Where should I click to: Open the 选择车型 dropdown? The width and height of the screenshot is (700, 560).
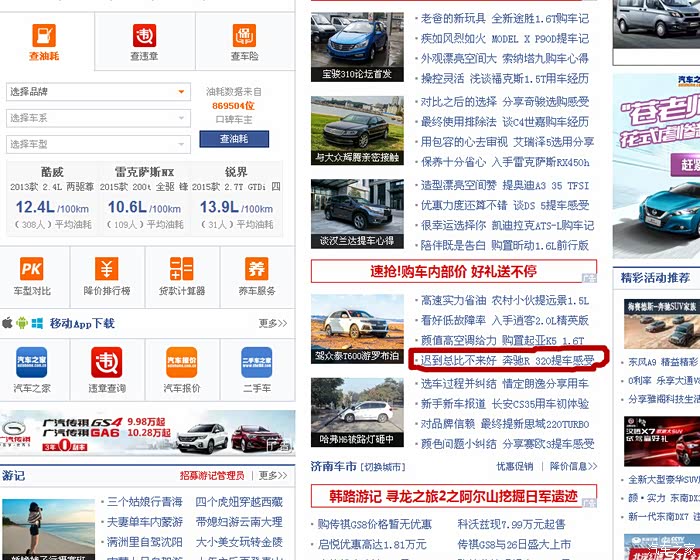click(x=97, y=144)
